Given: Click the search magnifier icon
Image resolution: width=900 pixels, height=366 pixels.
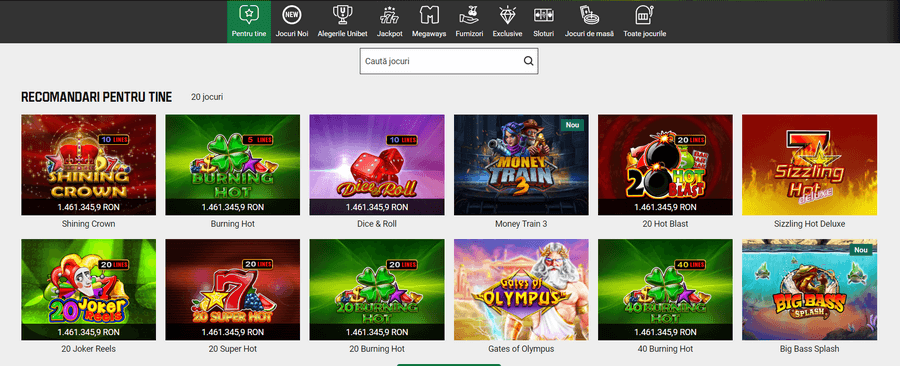Looking at the screenshot, I should pos(528,61).
